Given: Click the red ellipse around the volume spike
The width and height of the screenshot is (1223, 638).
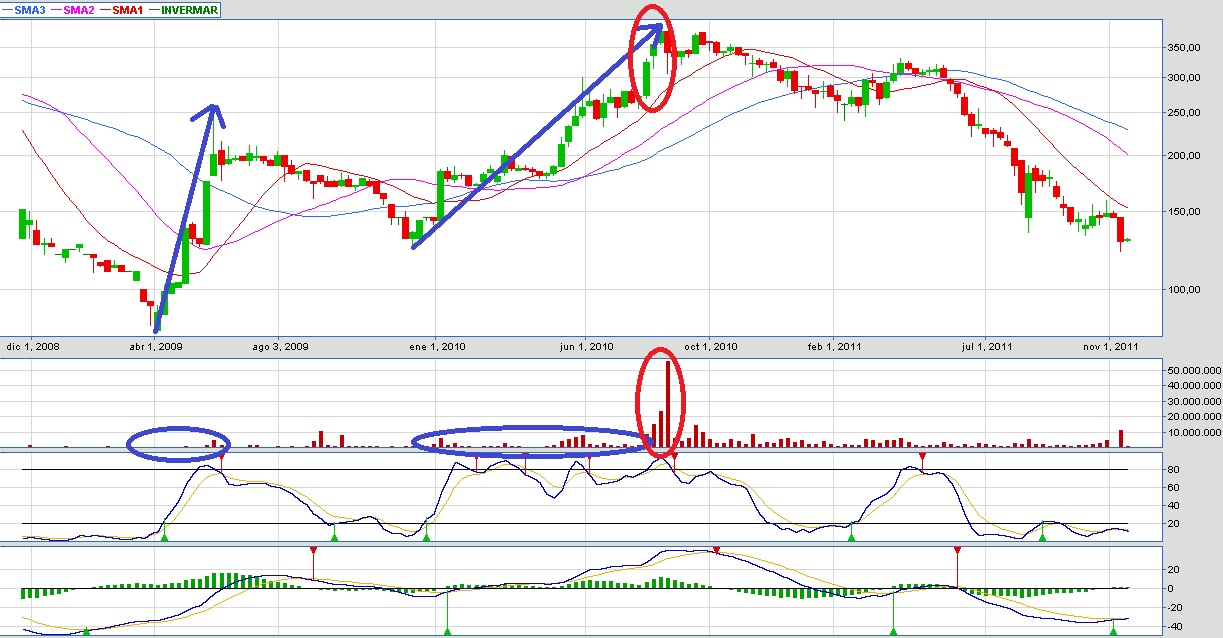Looking at the screenshot, I should tap(661, 400).
